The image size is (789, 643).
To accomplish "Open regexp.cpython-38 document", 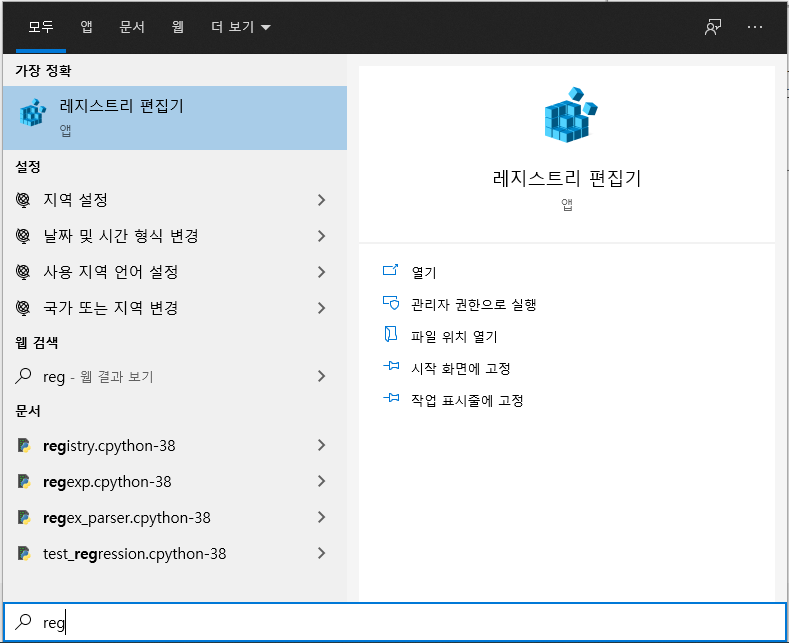I will pos(175,481).
